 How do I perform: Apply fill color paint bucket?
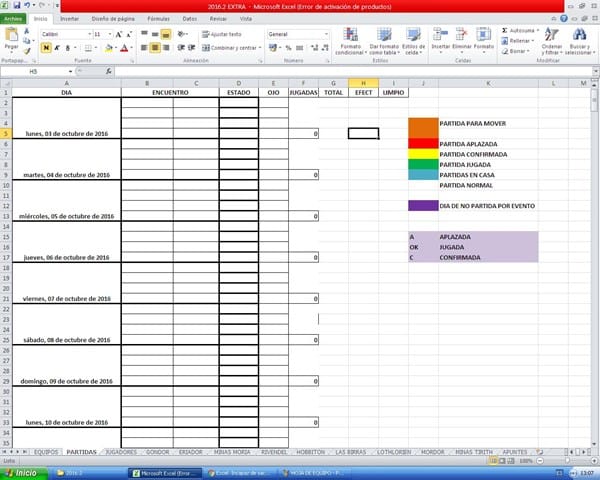[109, 48]
